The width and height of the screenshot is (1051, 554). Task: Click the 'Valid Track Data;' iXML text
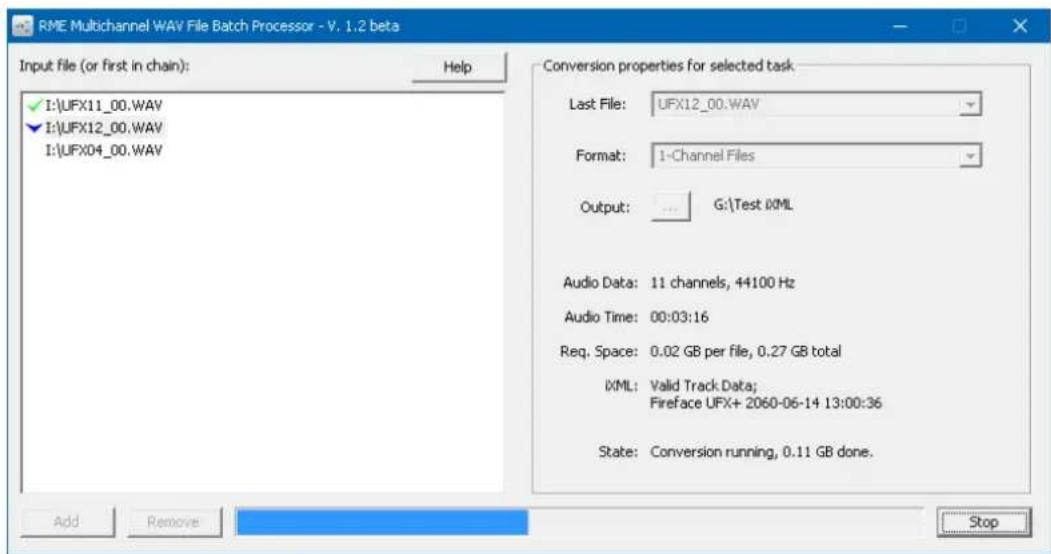[703, 386]
